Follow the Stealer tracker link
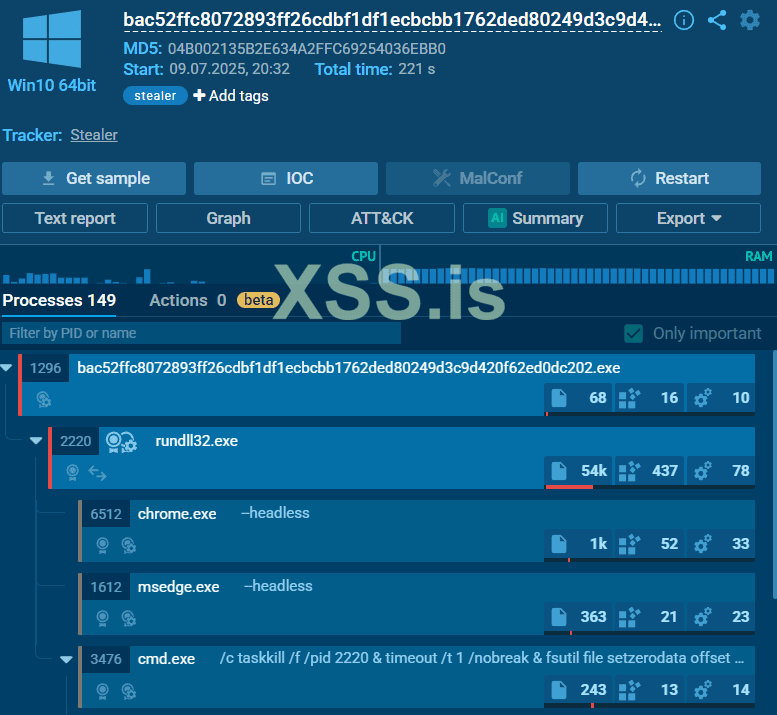This screenshot has width=777, height=715. [x=94, y=135]
